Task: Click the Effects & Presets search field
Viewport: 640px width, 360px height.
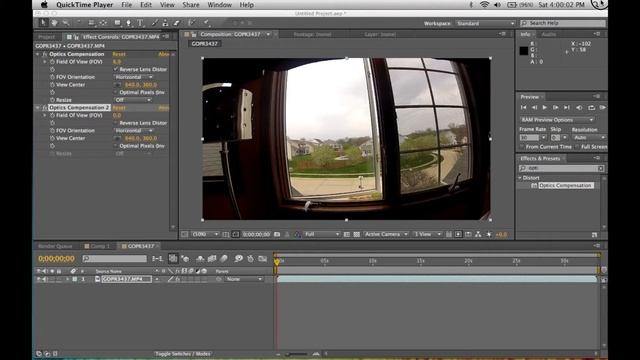Action: (561, 168)
